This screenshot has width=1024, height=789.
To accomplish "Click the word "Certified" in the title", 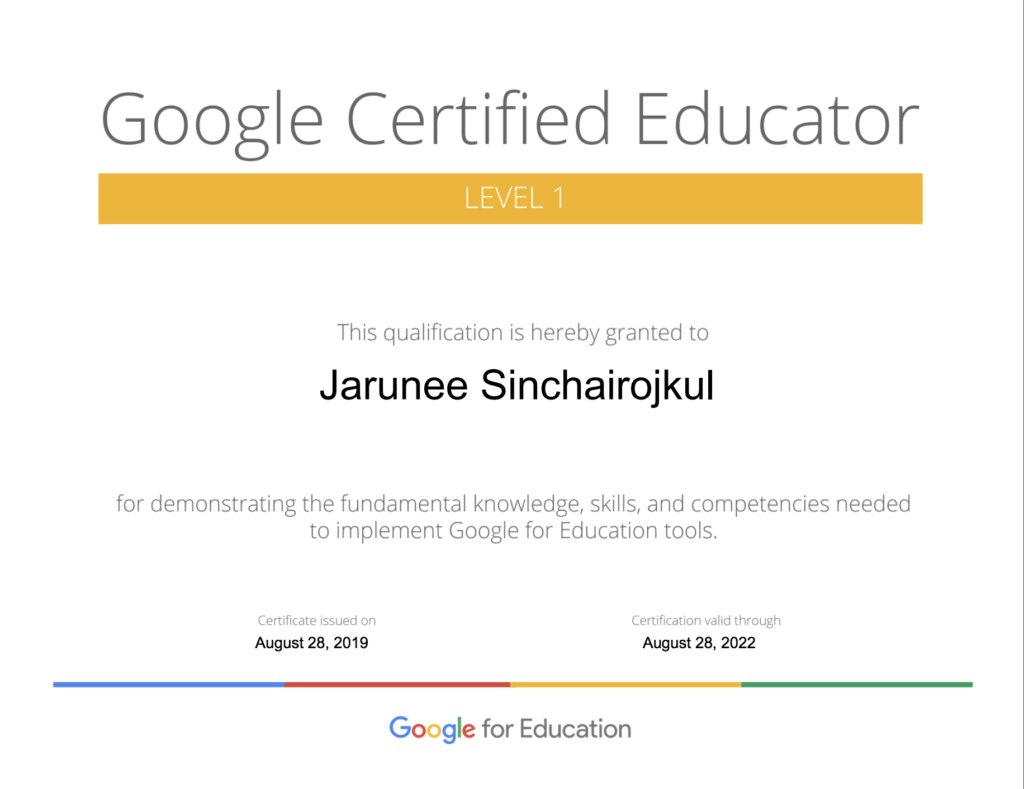I will pyautogui.click(x=479, y=118).
